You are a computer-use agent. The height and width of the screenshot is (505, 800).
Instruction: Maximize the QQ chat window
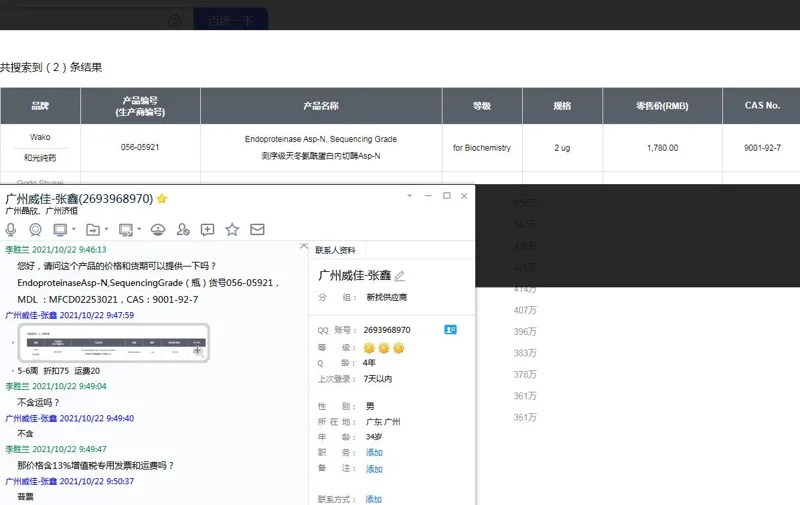(446, 196)
